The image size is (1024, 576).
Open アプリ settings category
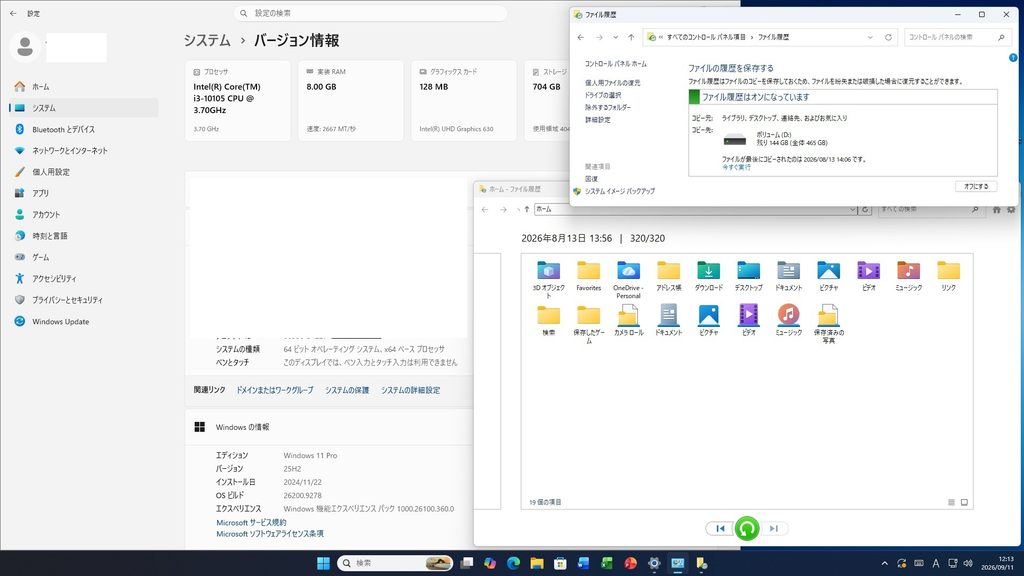click(84, 193)
